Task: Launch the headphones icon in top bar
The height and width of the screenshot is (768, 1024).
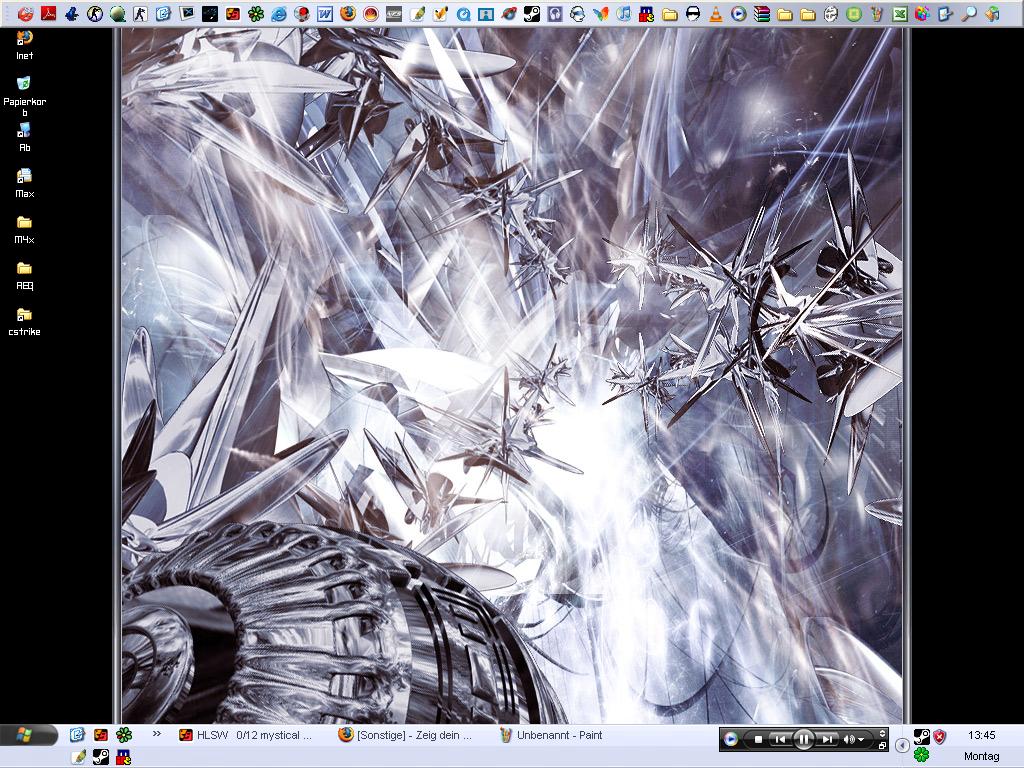Action: (x=555, y=13)
